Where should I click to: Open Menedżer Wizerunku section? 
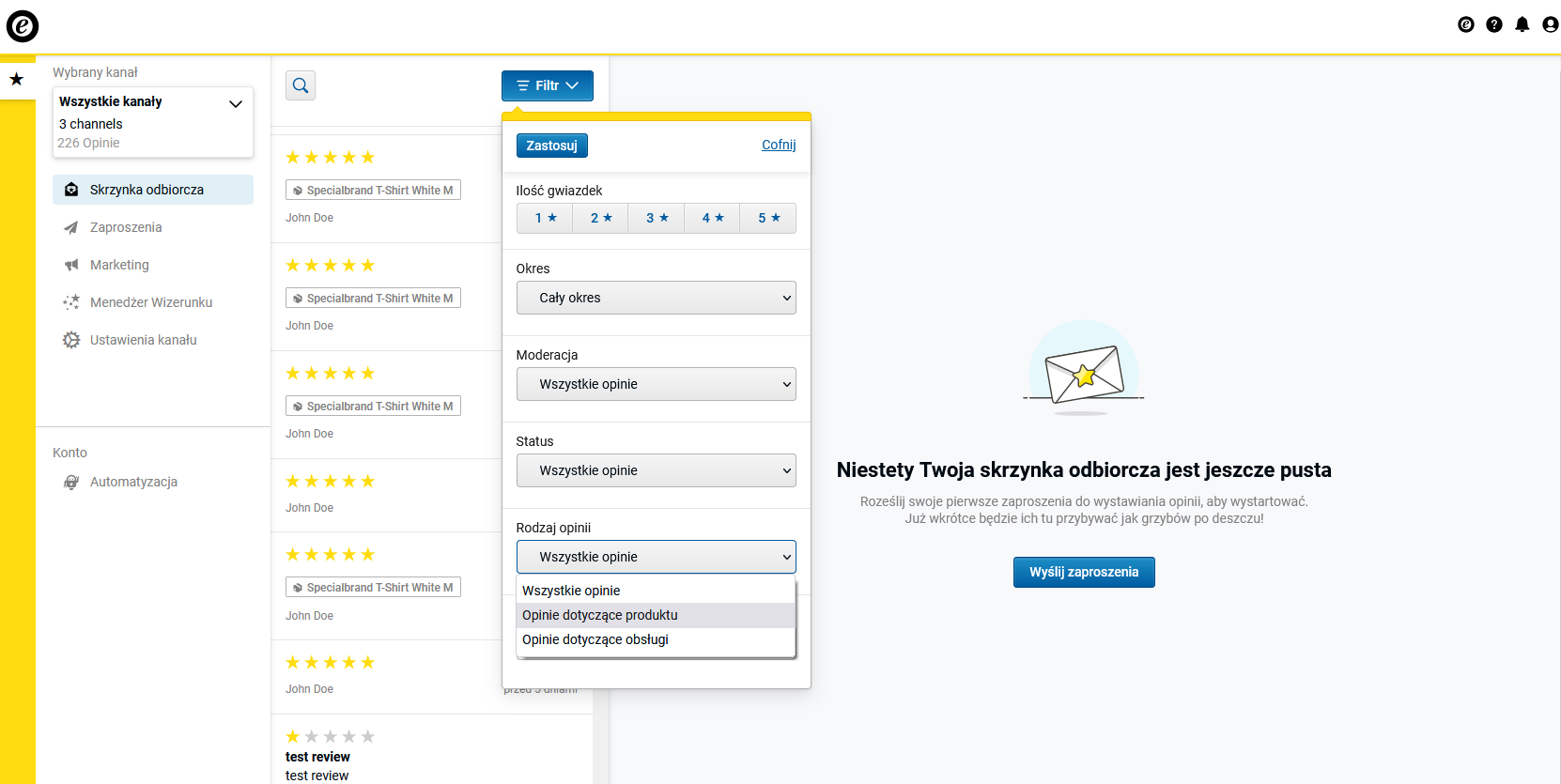[153, 302]
